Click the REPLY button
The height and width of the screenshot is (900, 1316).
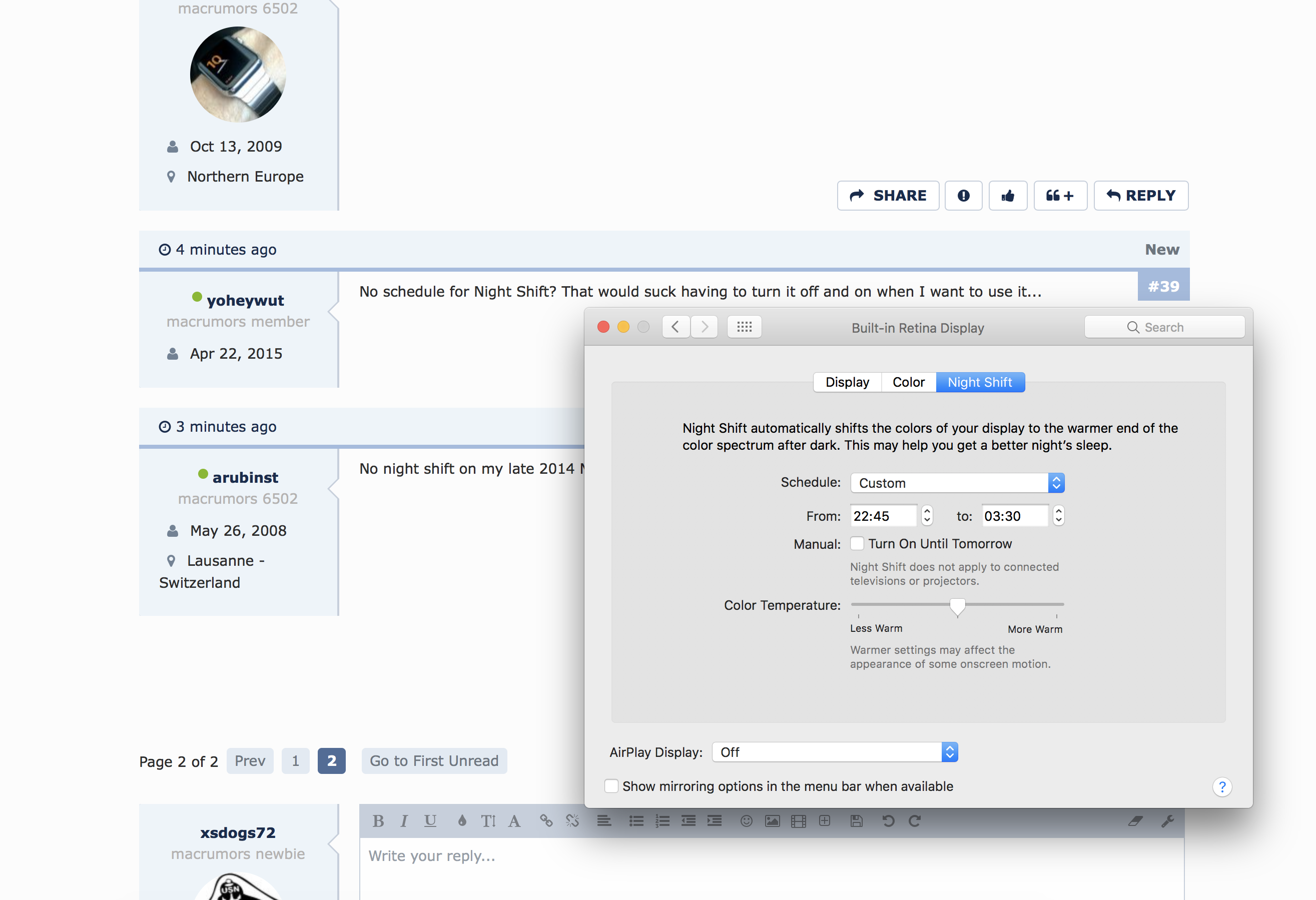coord(1141,195)
